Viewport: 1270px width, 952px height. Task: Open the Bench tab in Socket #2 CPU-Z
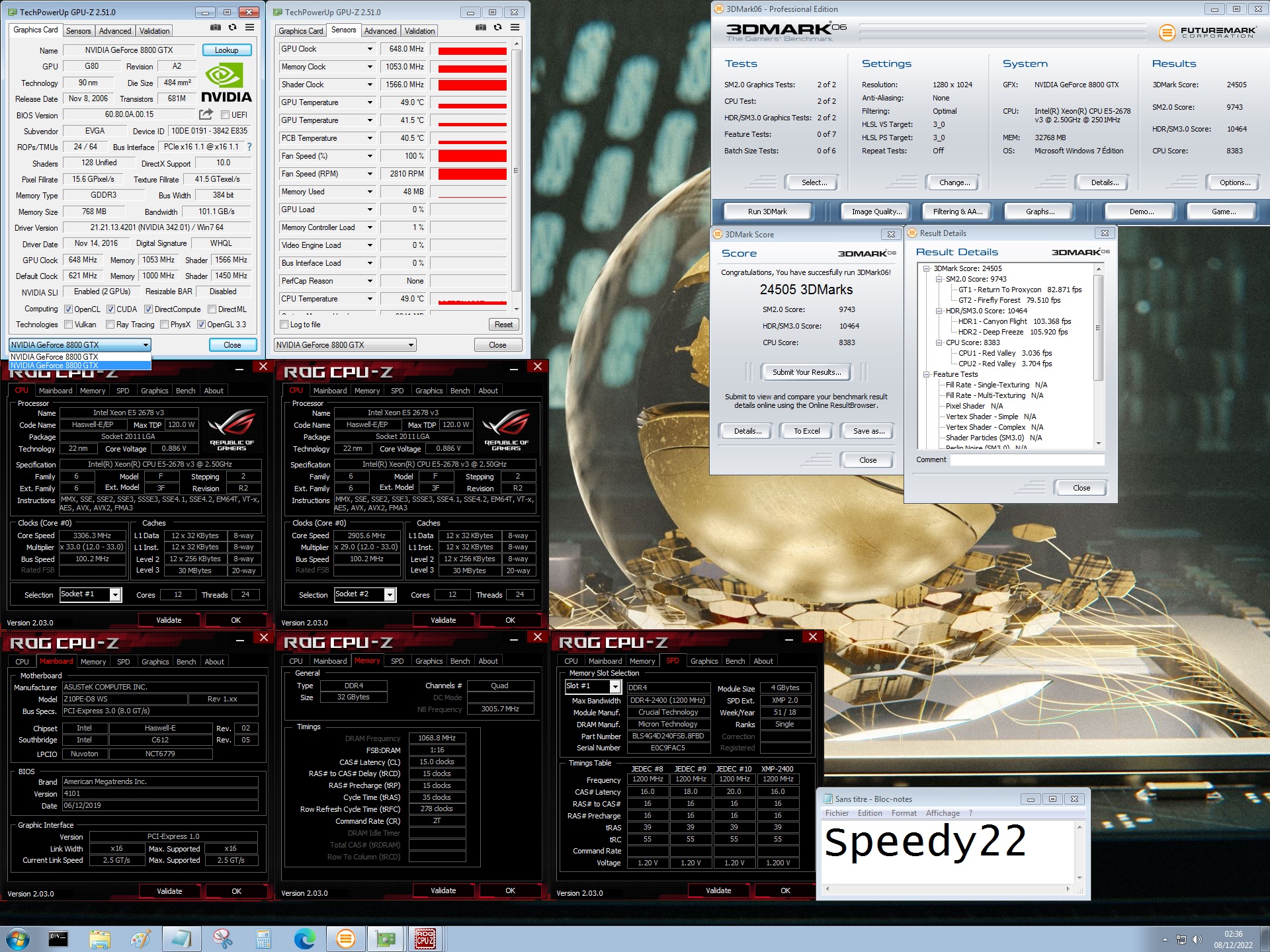click(x=460, y=391)
